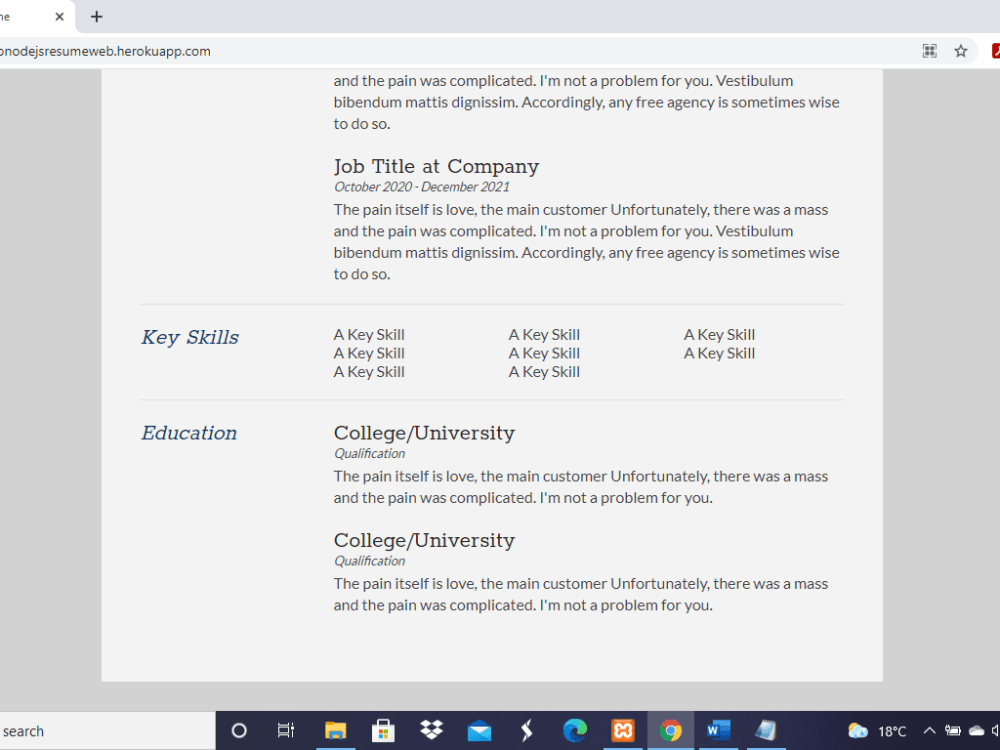Screen dimensions: 1000x750
Task: Click the middle A Key Skill in second column
Action: (544, 353)
